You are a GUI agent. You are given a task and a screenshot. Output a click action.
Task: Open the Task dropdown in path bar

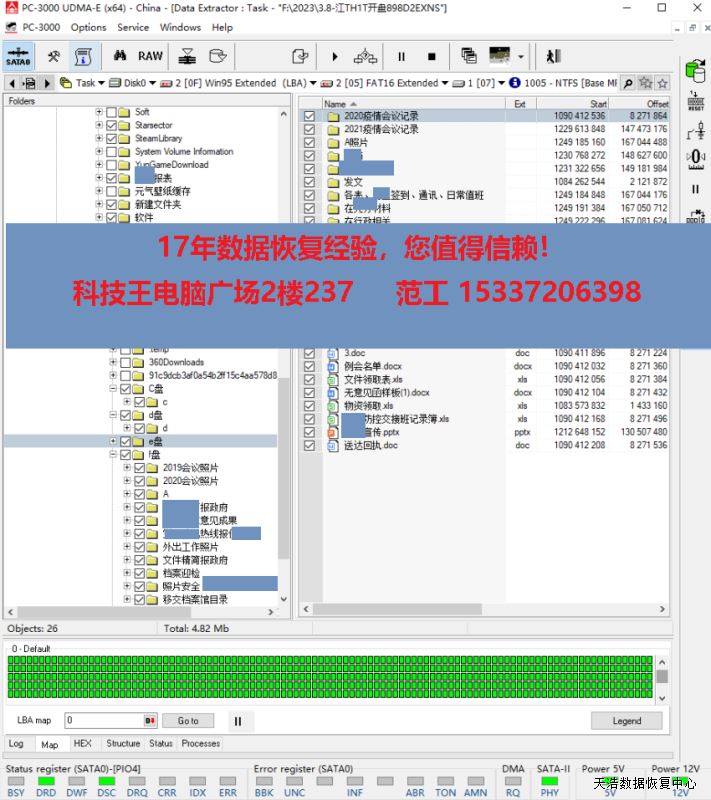pyautogui.click(x=102, y=83)
